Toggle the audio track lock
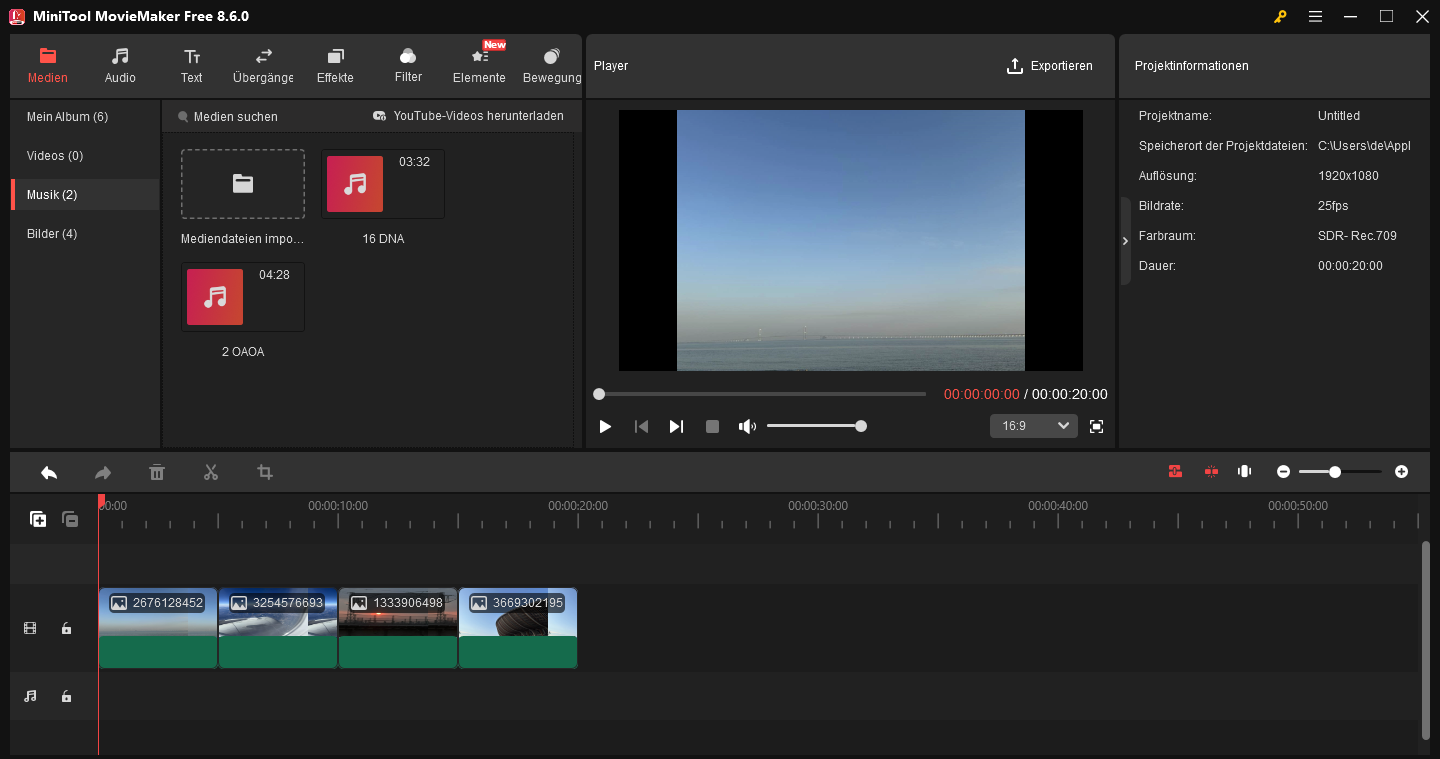 tap(66, 696)
